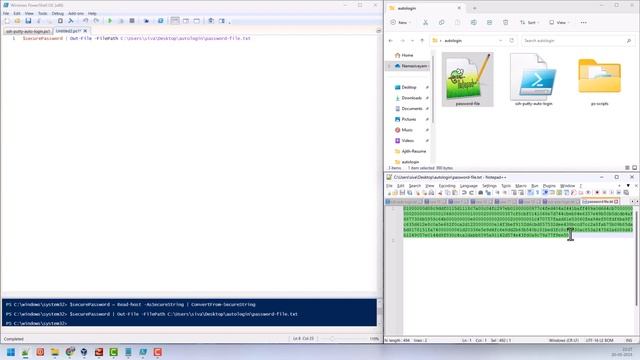Screen dimensions: 640x360
Task: Go back in File Explorer
Action: click(391, 41)
